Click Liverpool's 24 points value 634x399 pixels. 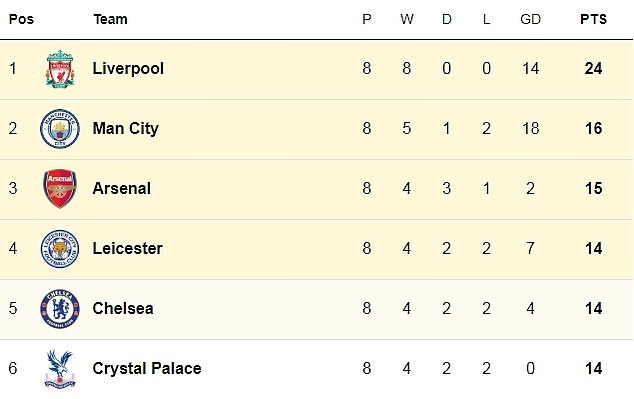[x=593, y=68]
